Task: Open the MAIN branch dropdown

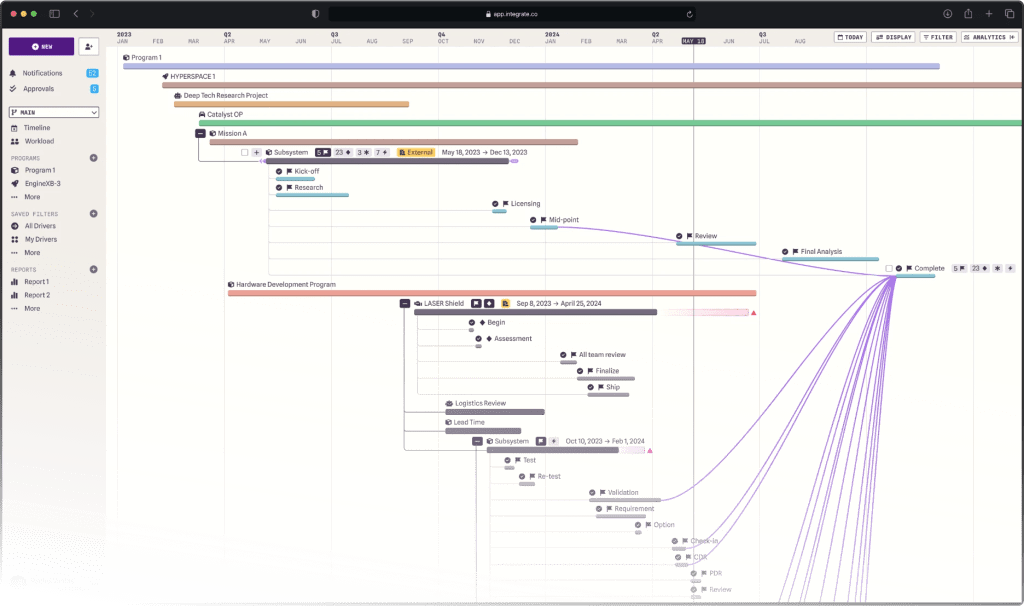Action: tap(54, 113)
